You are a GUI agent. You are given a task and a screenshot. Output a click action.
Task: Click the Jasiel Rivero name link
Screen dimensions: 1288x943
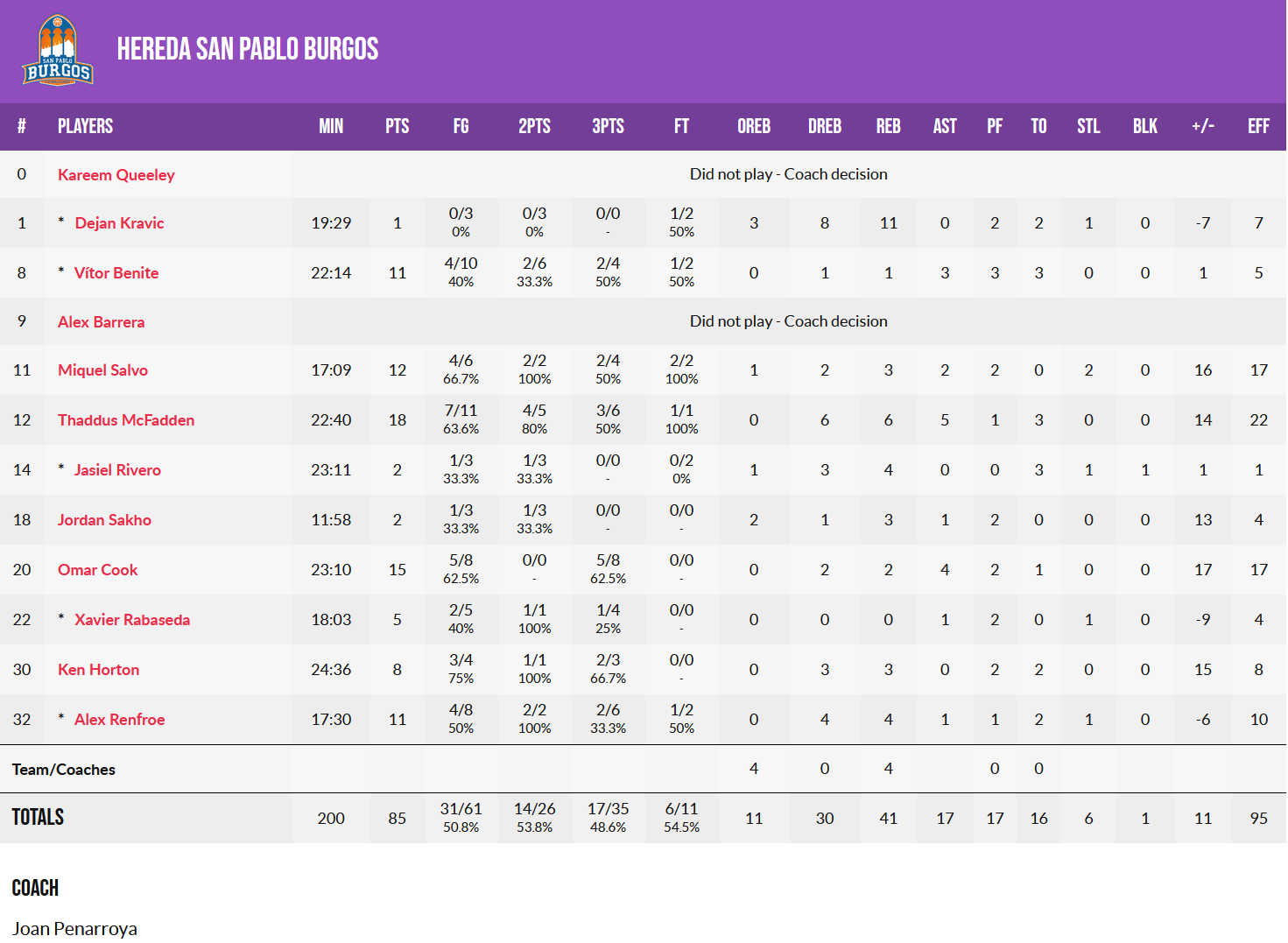[117, 470]
